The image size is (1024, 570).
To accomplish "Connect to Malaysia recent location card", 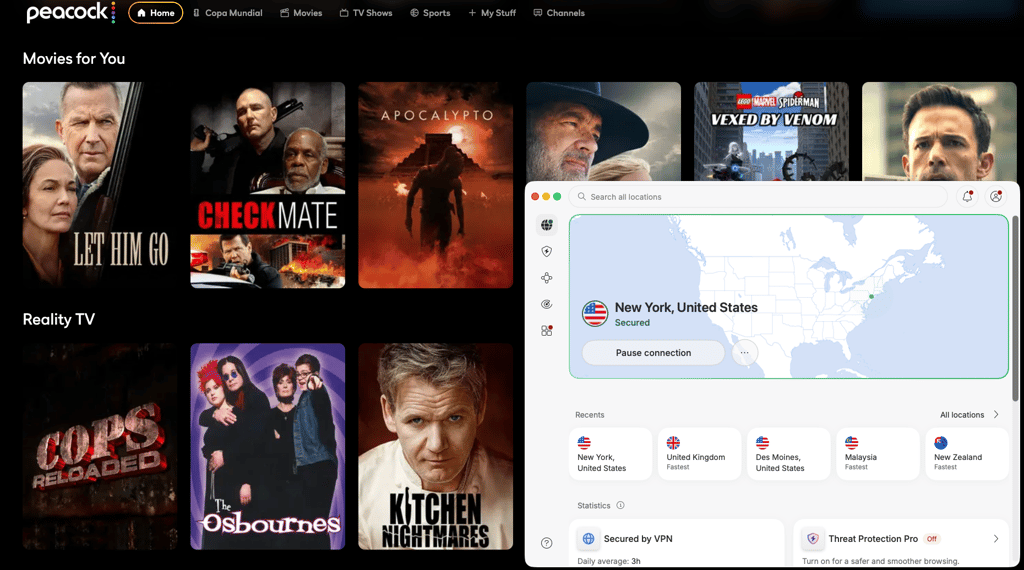I will tap(878, 454).
